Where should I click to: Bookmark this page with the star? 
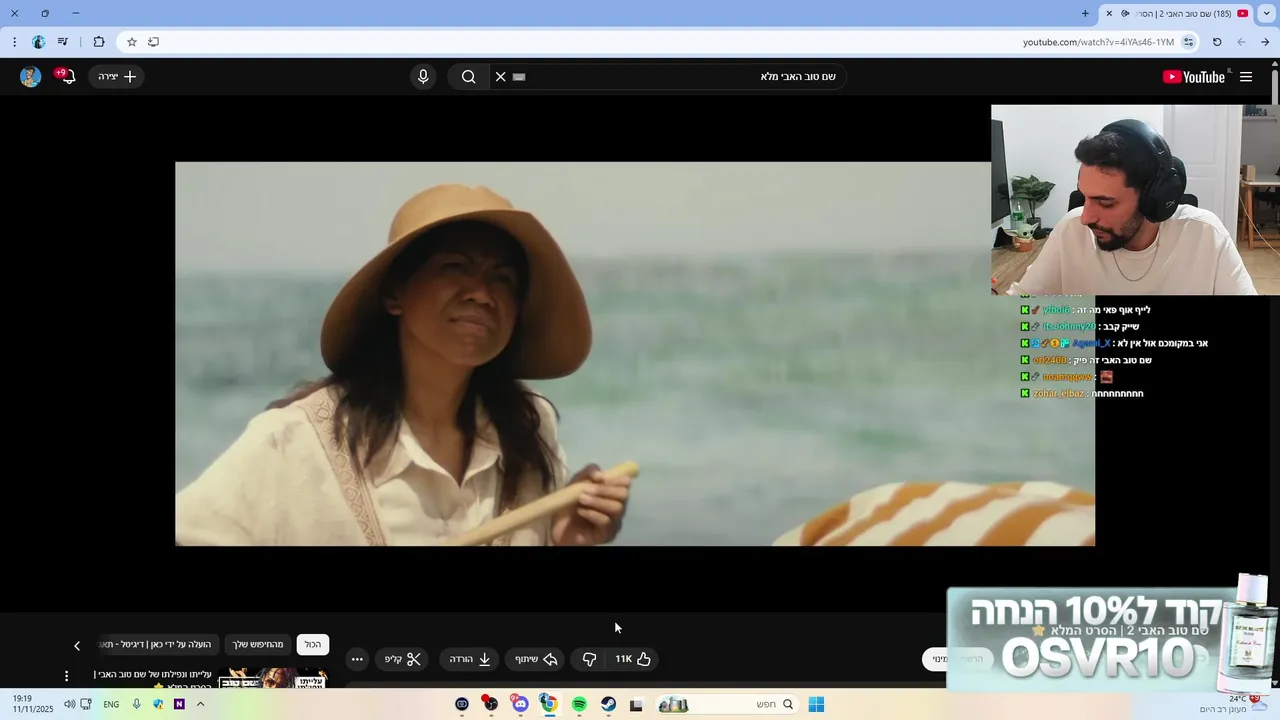pyautogui.click(x=131, y=42)
